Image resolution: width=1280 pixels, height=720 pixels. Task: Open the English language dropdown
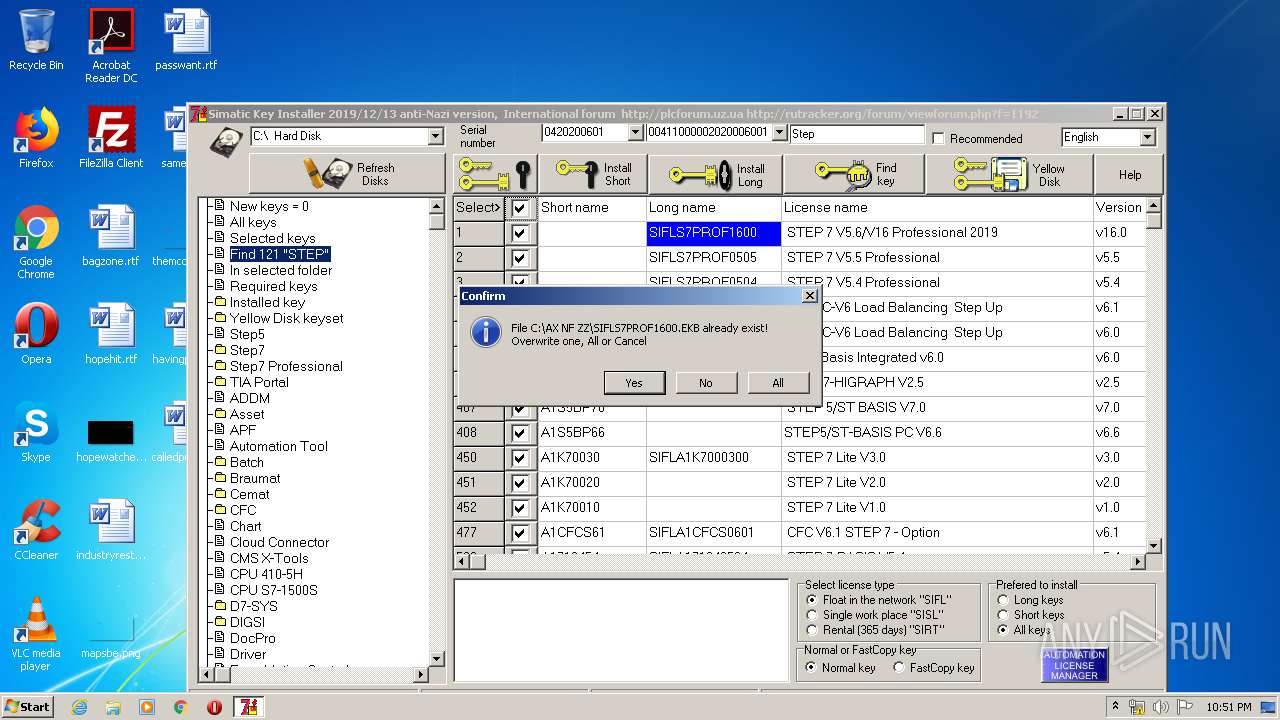(x=1147, y=137)
